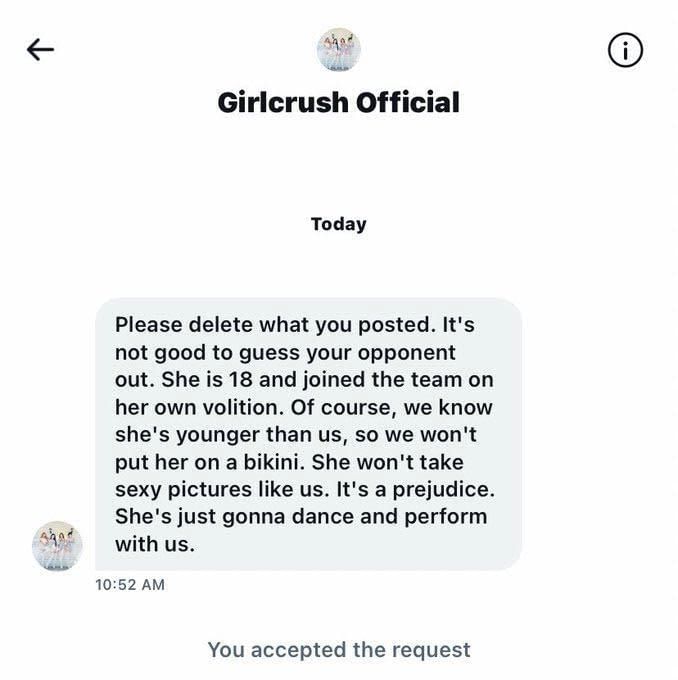Tap the profile picture above Girlcrush Official

[x=338, y=49]
